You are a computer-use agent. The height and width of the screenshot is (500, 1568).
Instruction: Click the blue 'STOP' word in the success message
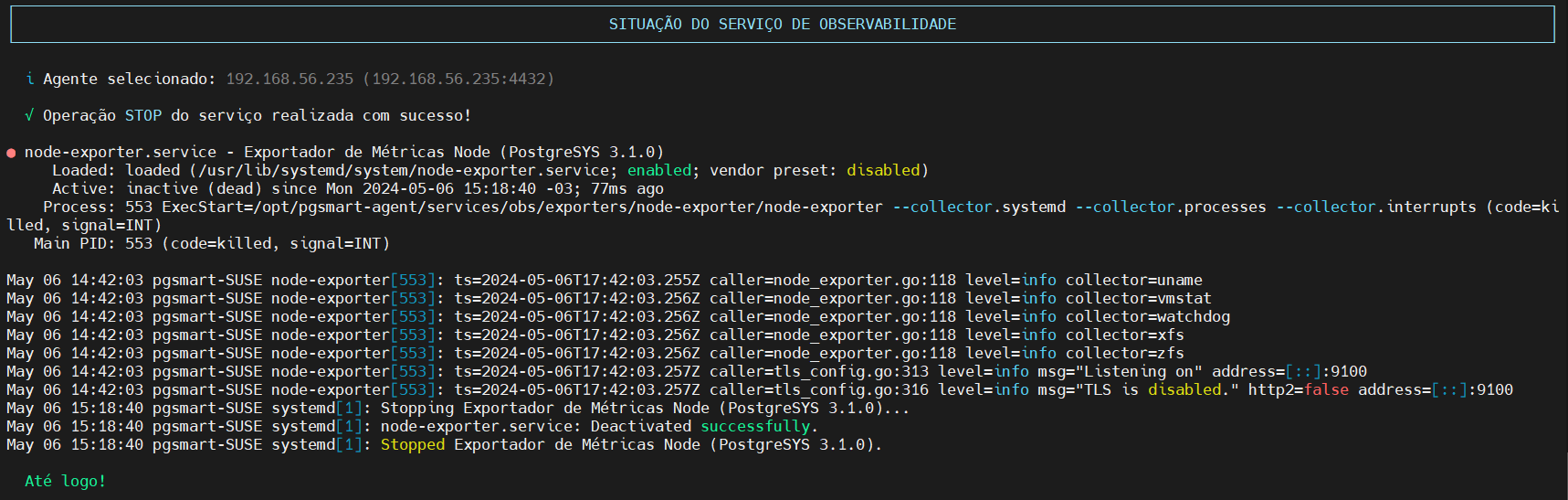point(143,116)
